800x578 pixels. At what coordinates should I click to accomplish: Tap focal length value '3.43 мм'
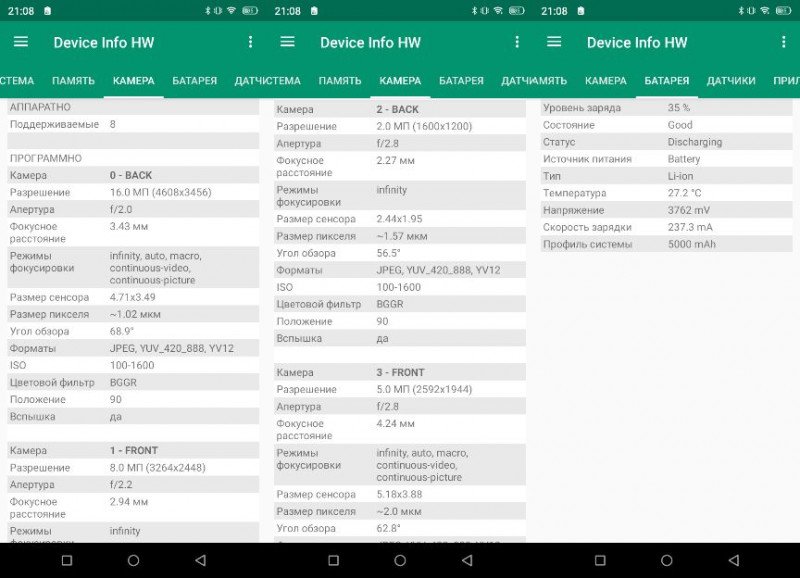coord(129,226)
